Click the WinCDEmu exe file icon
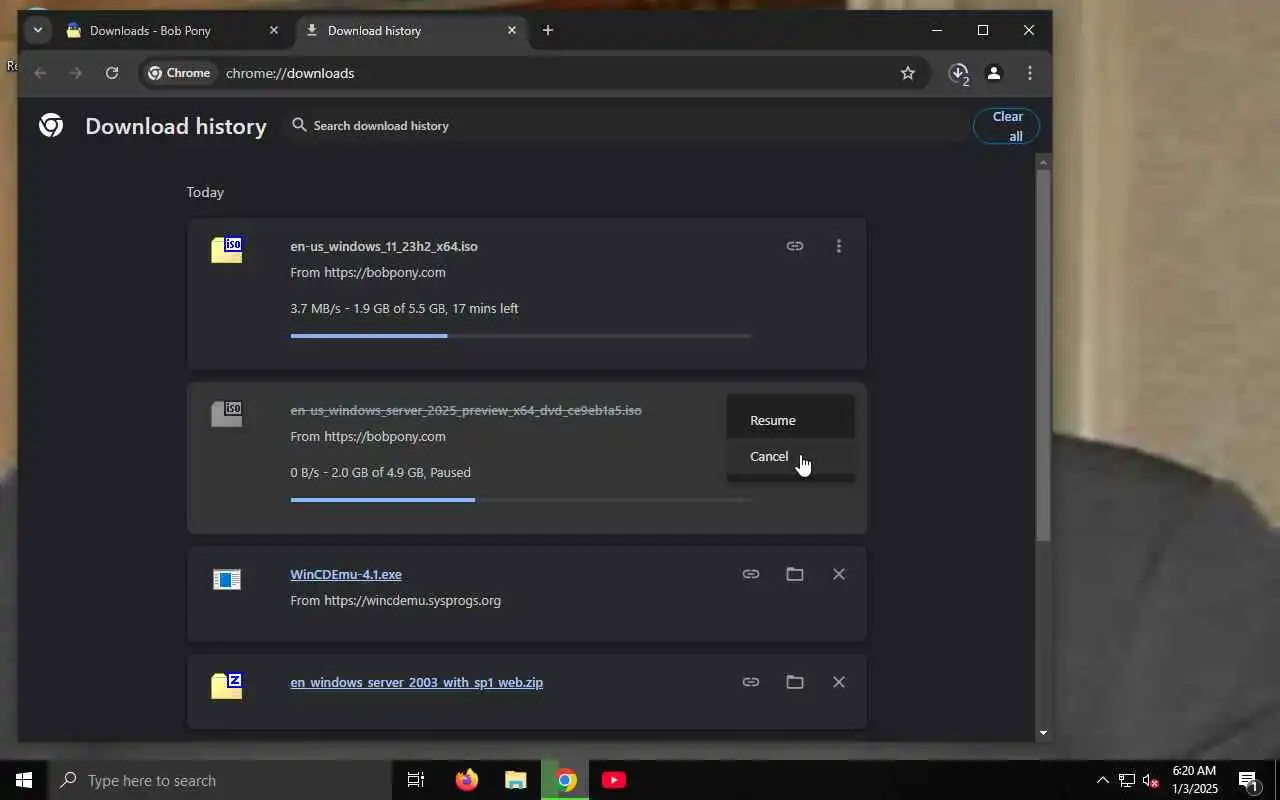 point(227,579)
